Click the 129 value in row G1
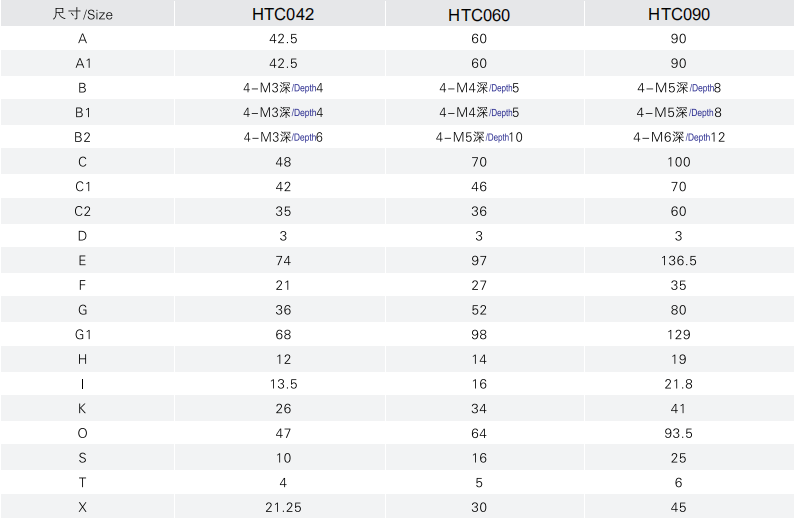Screen dimensions: 795x518 tap(679, 335)
